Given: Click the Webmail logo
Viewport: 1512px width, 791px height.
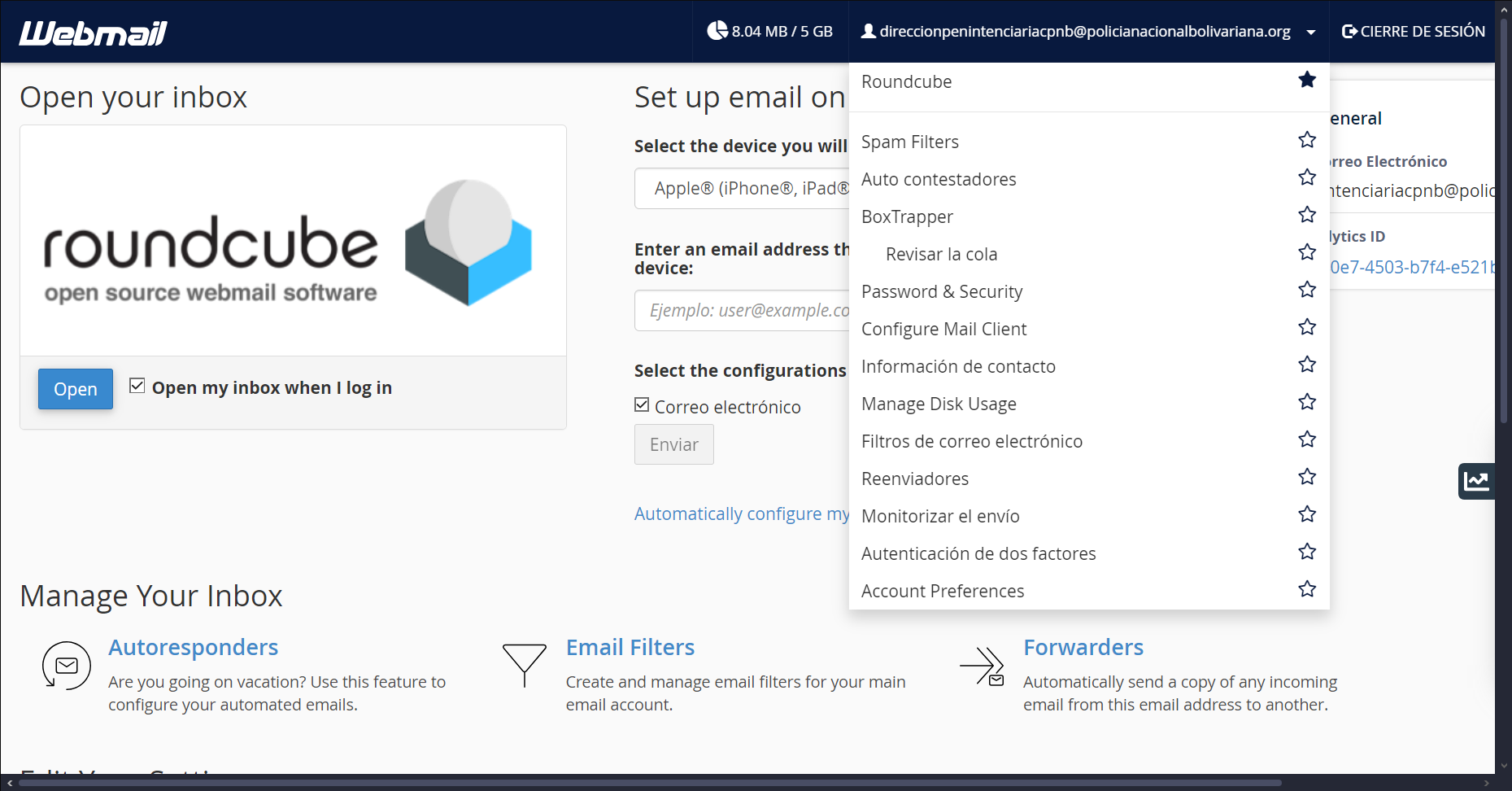Looking at the screenshot, I should (93, 33).
